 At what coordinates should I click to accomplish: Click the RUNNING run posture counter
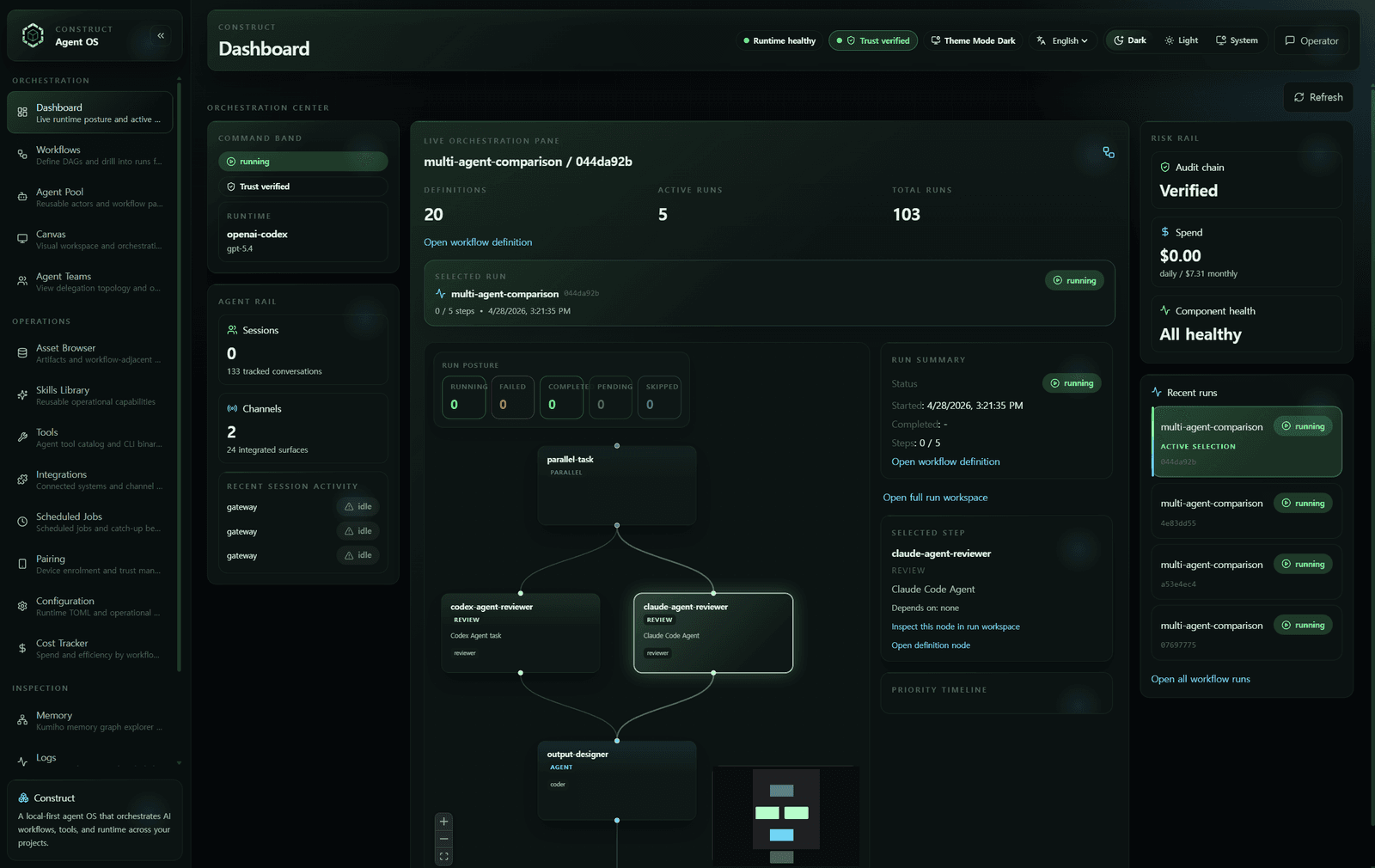[x=464, y=397]
